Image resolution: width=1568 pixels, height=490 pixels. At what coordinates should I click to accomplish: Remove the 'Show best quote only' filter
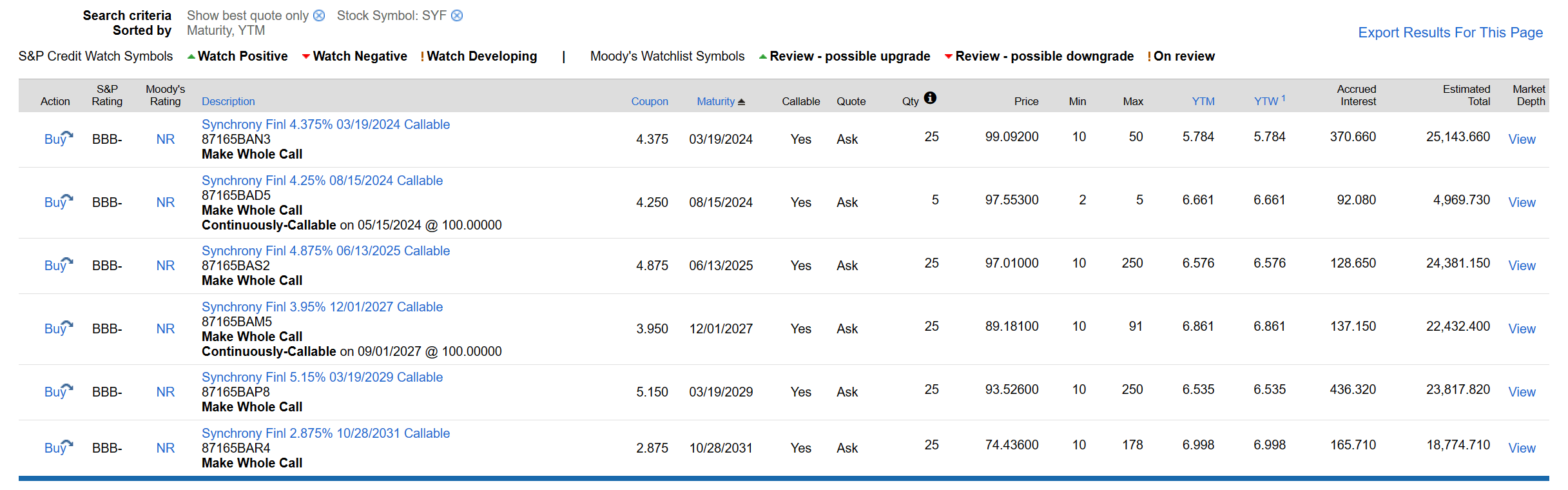click(319, 15)
